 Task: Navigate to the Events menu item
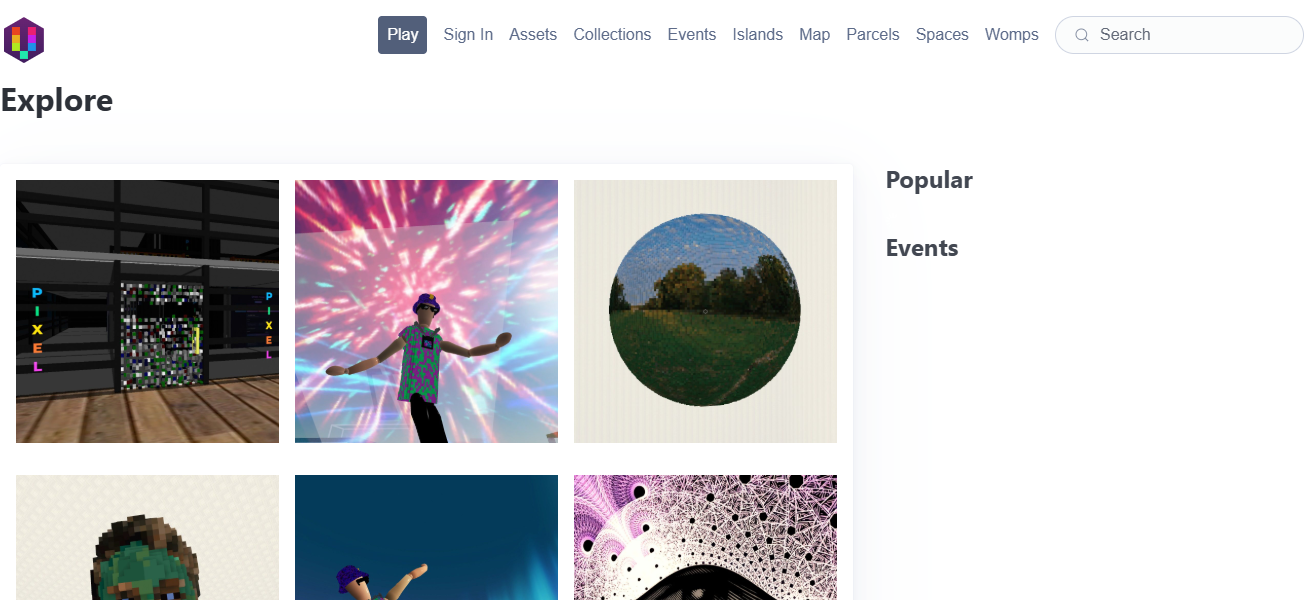692,35
